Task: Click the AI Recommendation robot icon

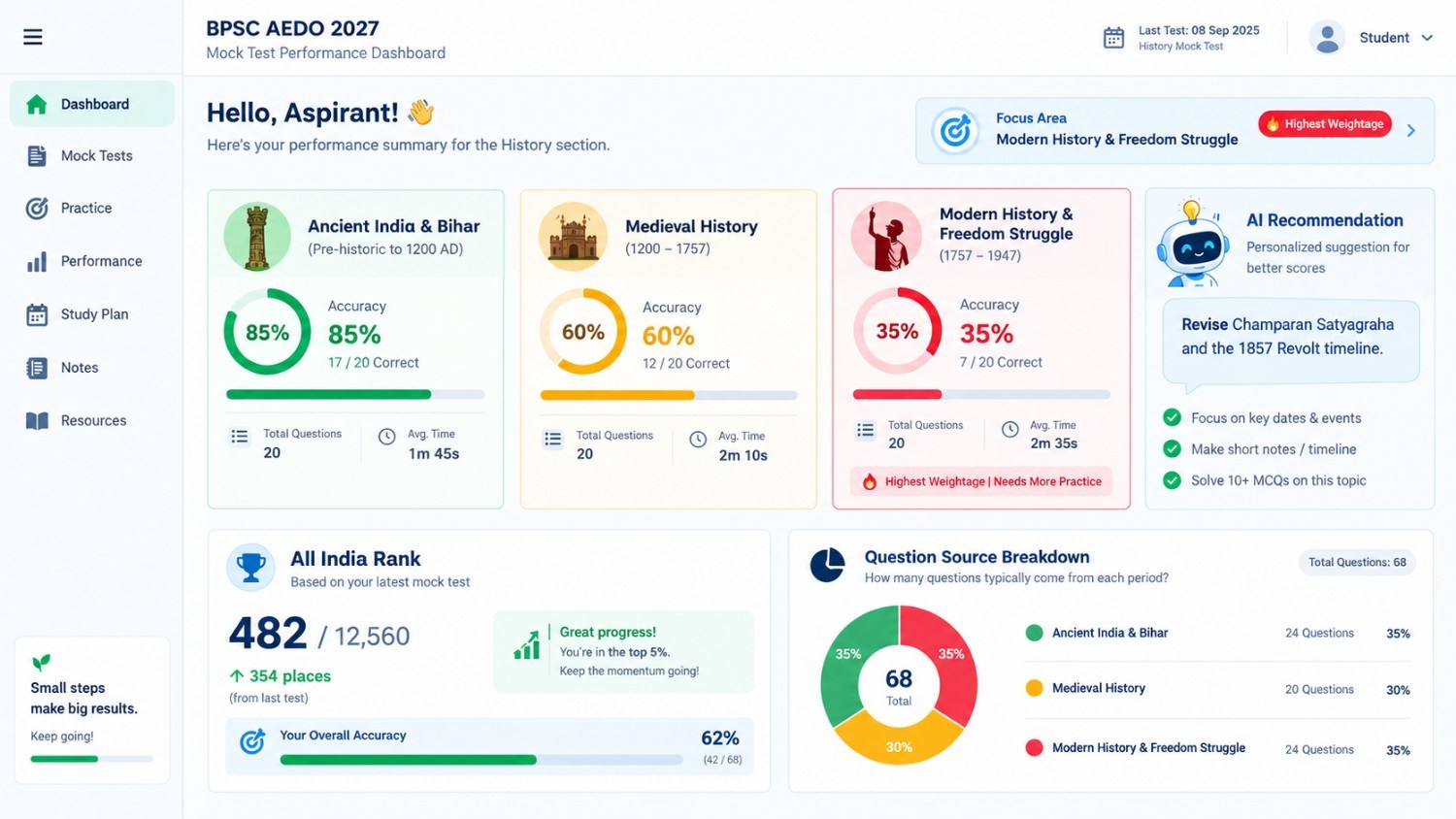Action: [x=1193, y=243]
